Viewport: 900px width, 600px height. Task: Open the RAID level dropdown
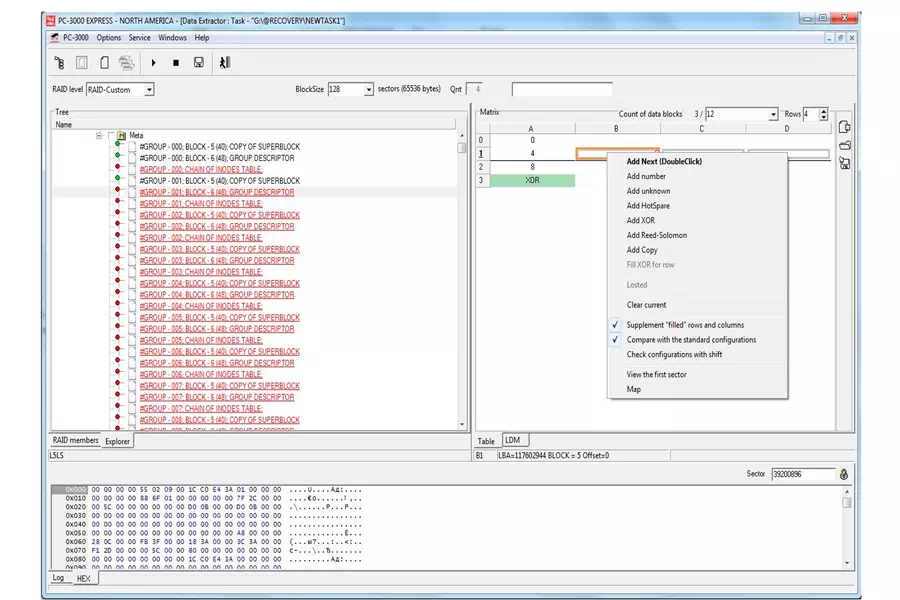click(x=149, y=90)
